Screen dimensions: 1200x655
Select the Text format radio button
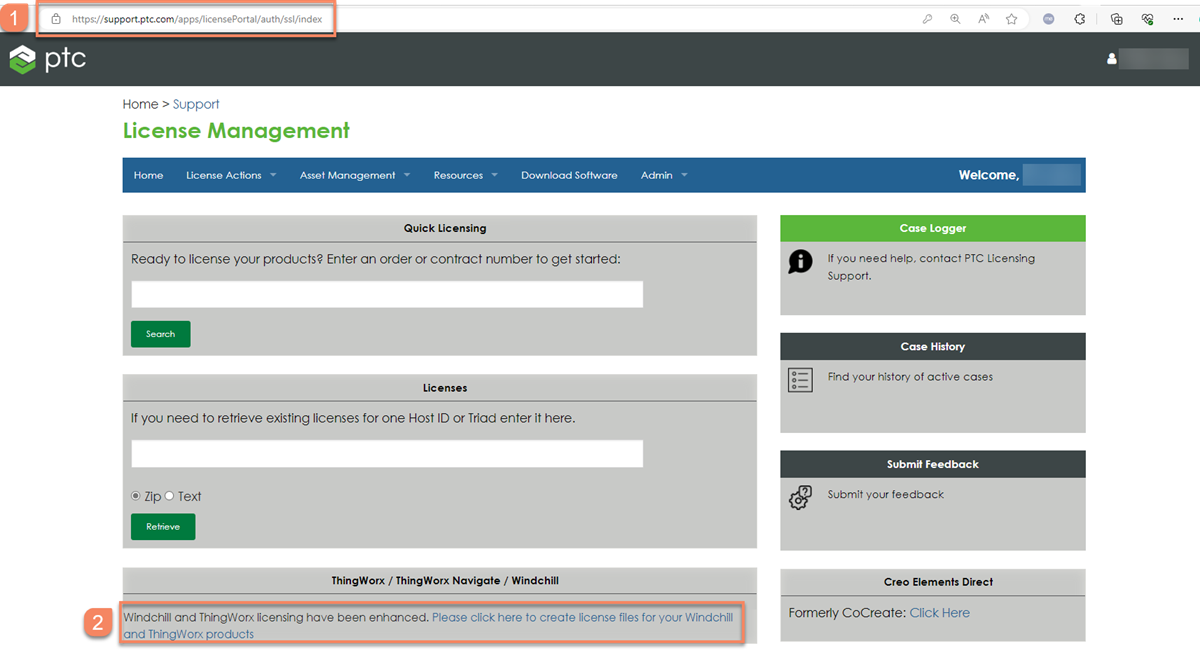(x=169, y=496)
